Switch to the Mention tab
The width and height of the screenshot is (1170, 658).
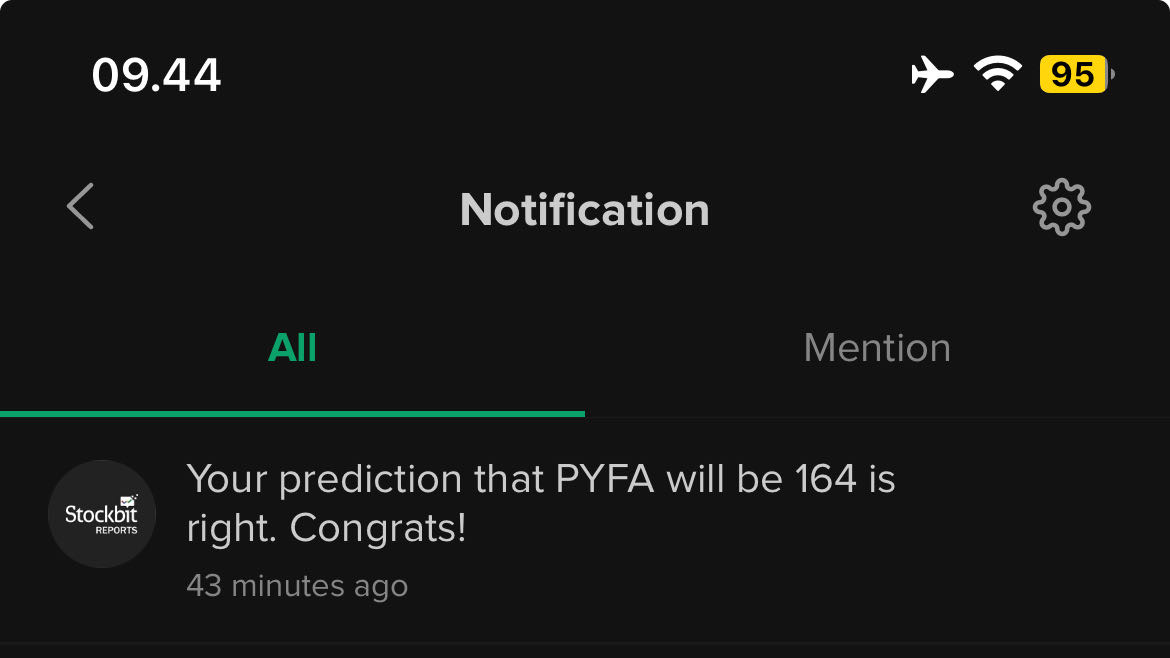(877, 348)
